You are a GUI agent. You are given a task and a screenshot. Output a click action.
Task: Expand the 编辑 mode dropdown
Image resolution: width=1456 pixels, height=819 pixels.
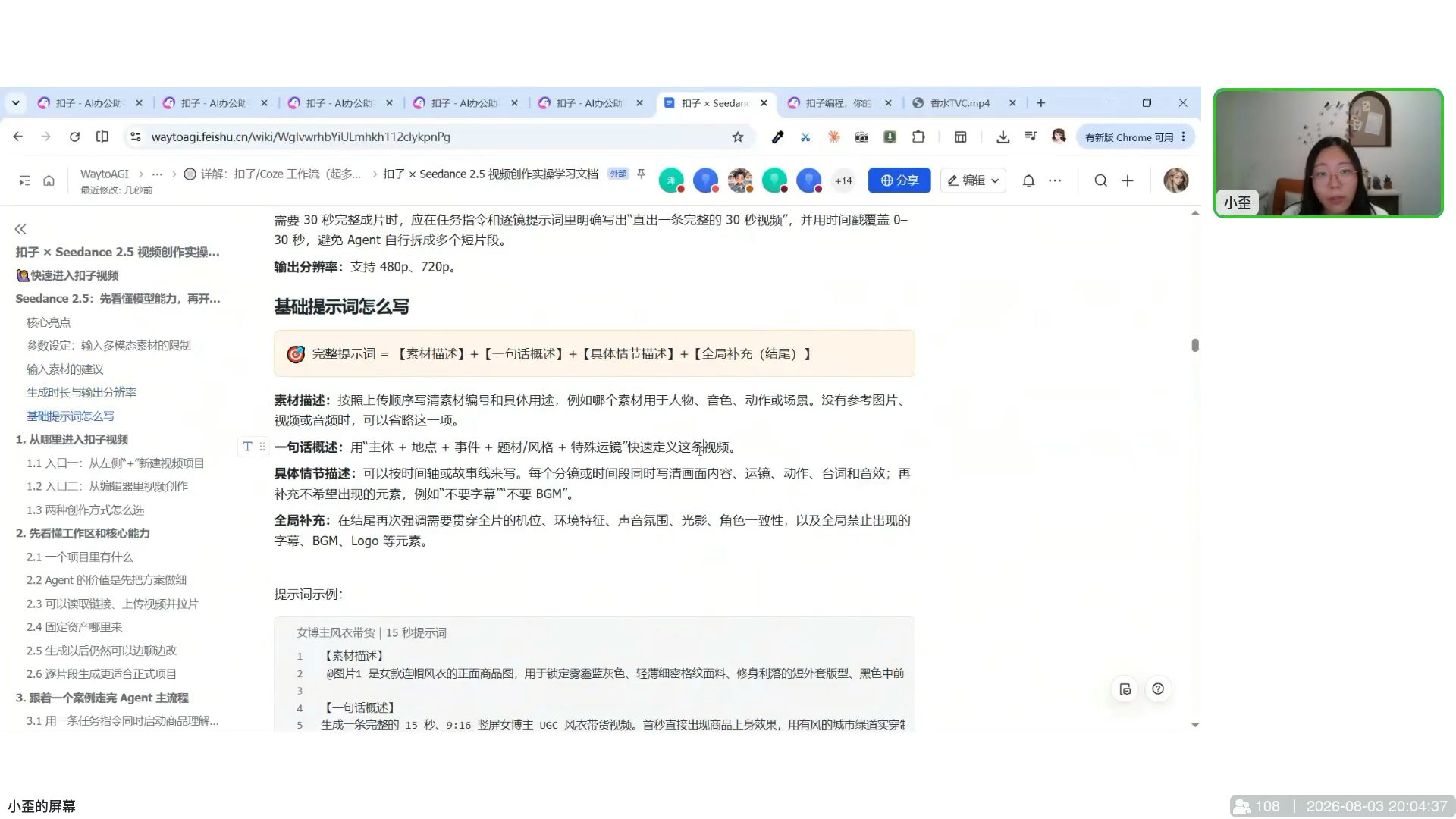point(974,180)
